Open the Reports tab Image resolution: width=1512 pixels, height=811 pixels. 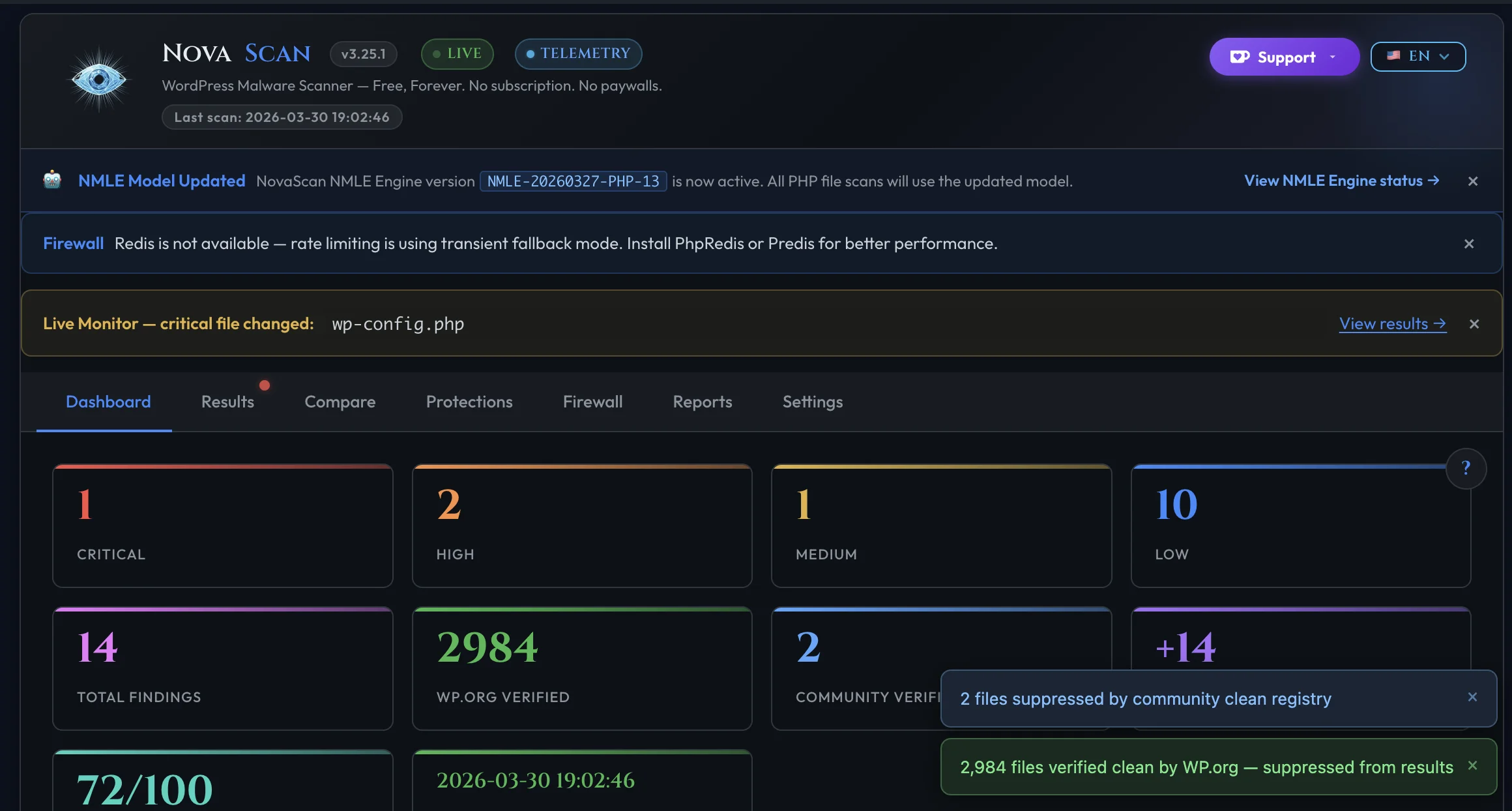pyautogui.click(x=702, y=402)
